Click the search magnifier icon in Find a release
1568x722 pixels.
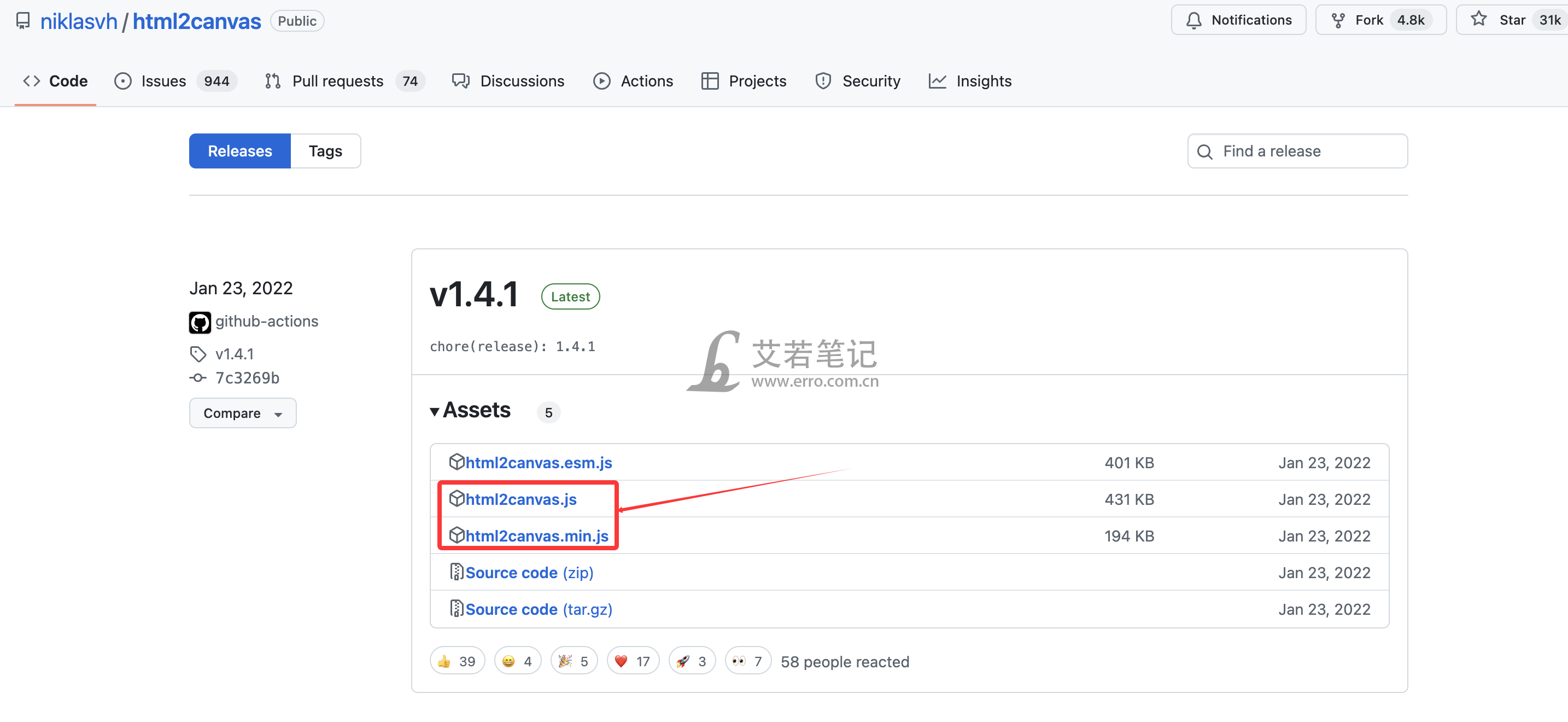point(1204,152)
